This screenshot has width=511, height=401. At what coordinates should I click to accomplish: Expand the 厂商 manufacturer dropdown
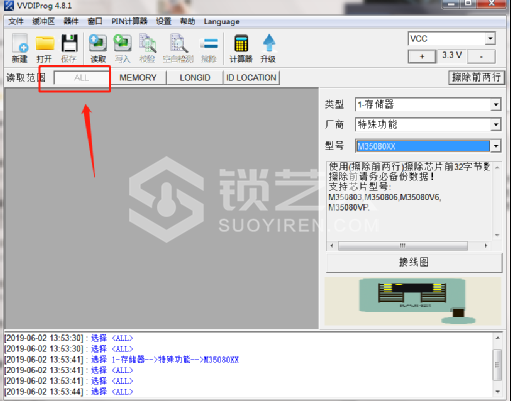click(496, 125)
